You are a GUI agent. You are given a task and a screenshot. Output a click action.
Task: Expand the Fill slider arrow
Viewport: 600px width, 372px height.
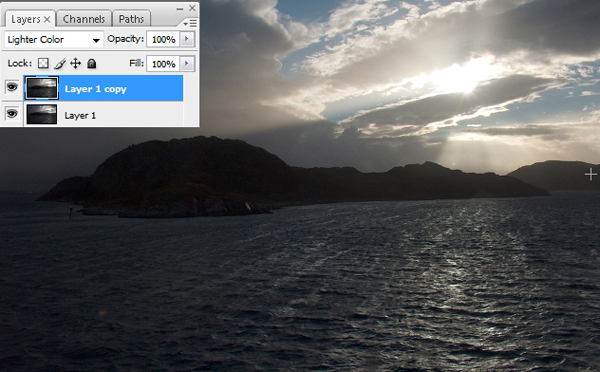point(187,64)
